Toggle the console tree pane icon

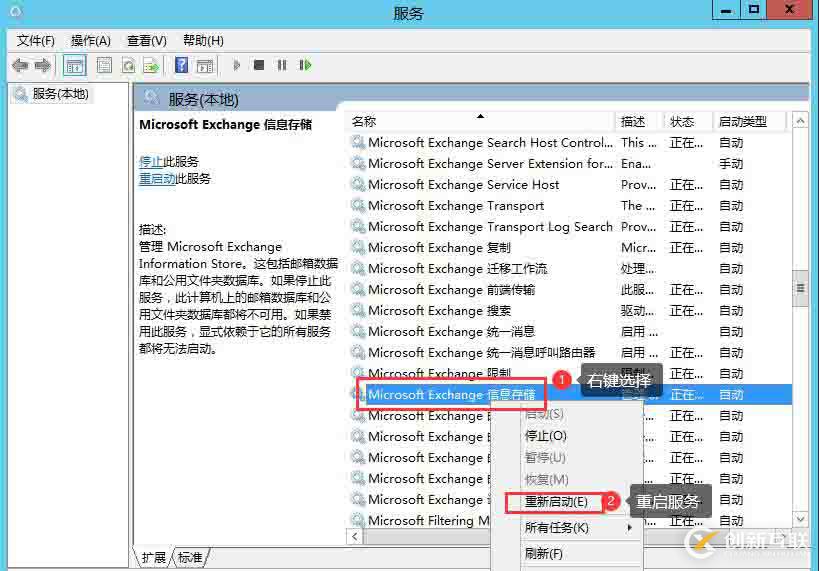[x=74, y=65]
